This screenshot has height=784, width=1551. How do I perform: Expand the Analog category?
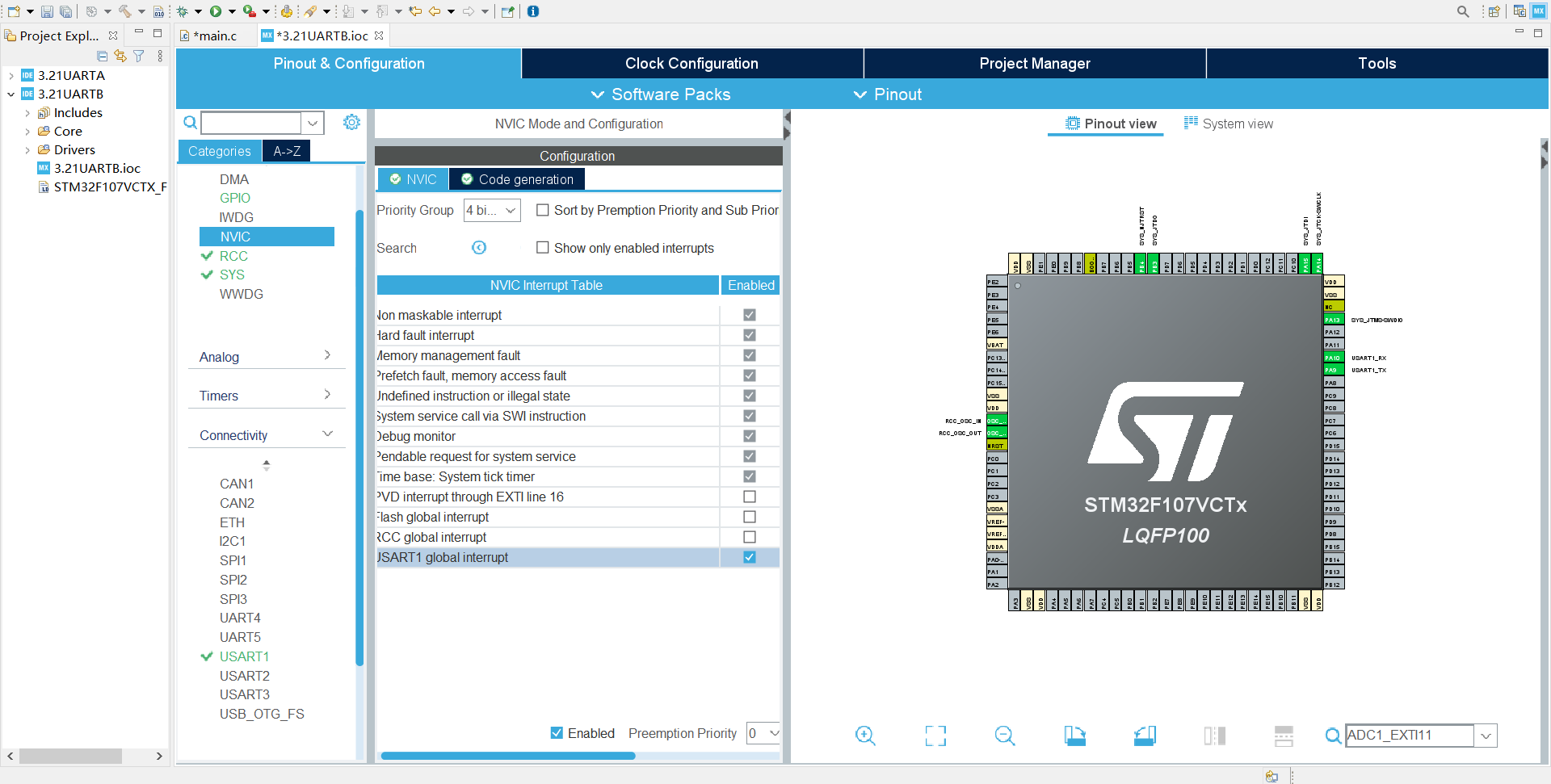[327, 355]
